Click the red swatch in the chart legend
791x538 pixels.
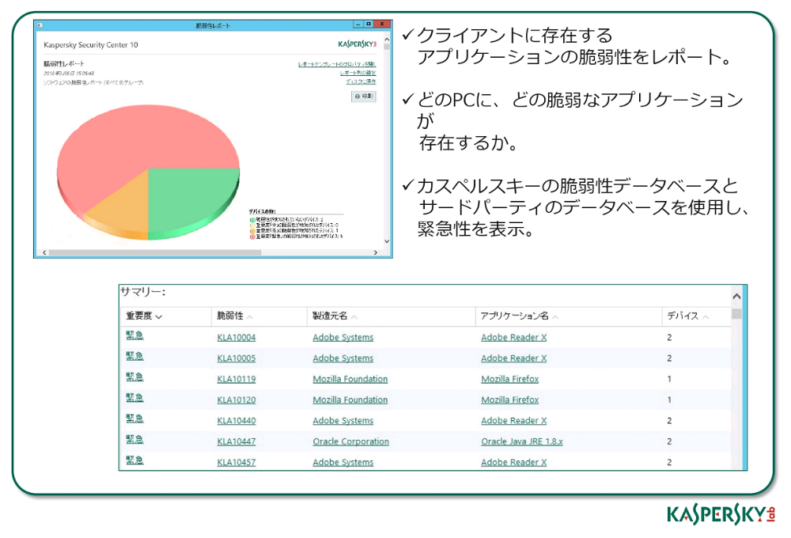tap(252, 236)
